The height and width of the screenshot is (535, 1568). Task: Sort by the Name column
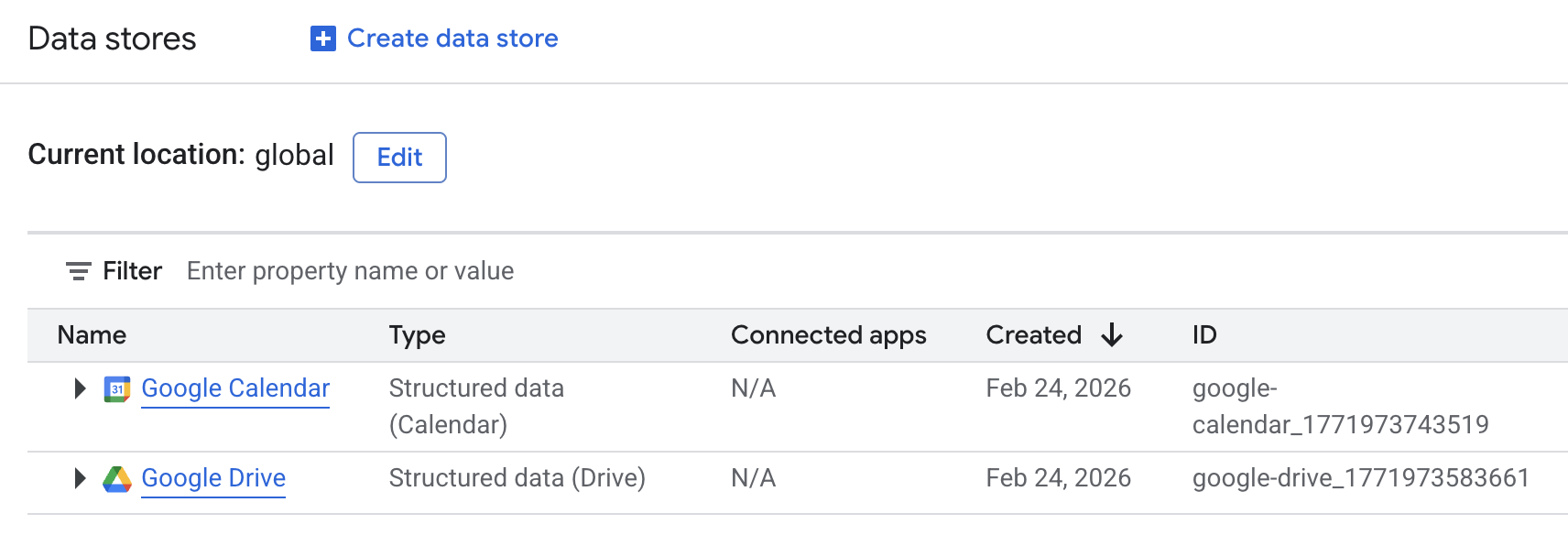pyautogui.click(x=92, y=335)
